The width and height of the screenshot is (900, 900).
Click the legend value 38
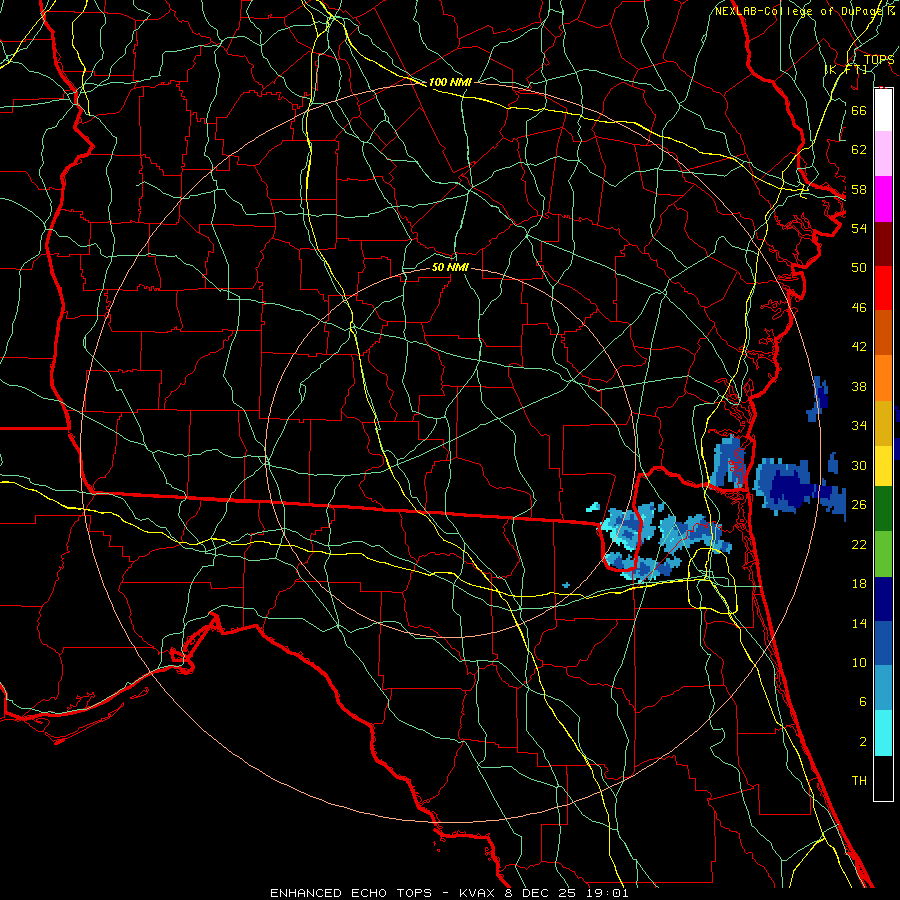point(859,386)
